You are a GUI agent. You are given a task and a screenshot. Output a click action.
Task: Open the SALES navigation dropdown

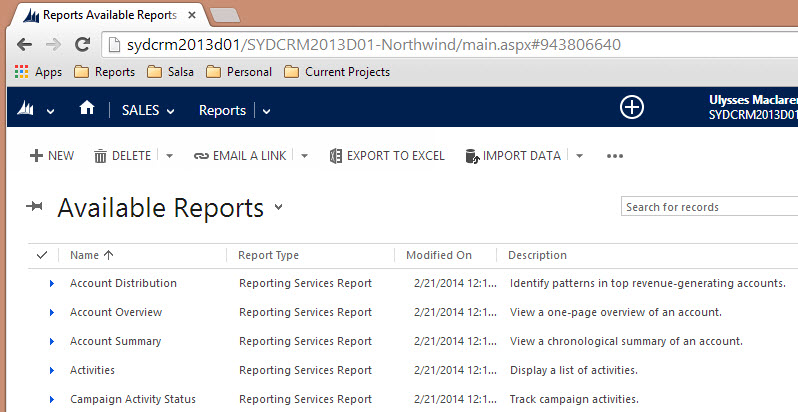148,110
